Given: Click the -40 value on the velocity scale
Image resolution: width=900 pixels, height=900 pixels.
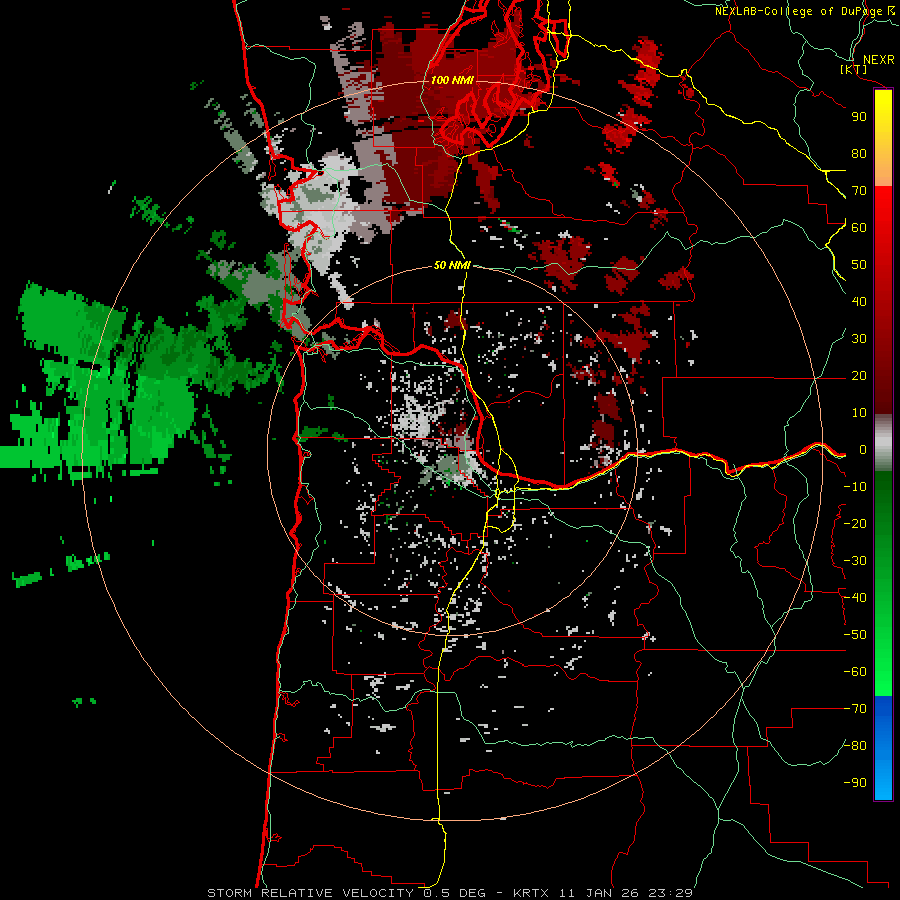Looking at the screenshot, I should coord(855,598).
